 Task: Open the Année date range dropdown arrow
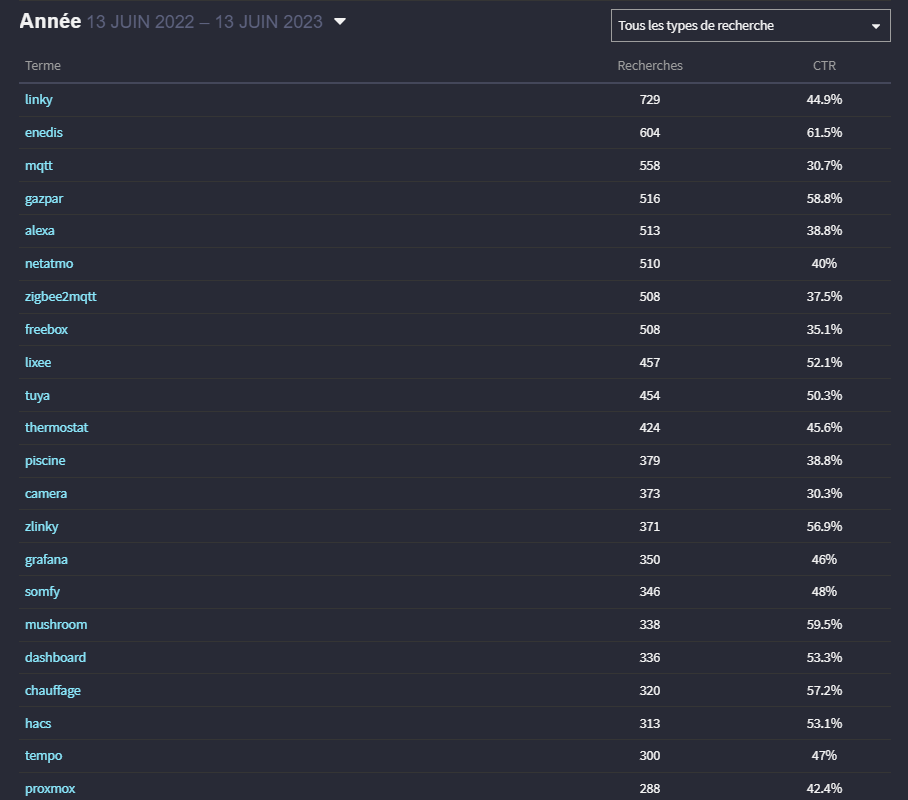coord(340,22)
